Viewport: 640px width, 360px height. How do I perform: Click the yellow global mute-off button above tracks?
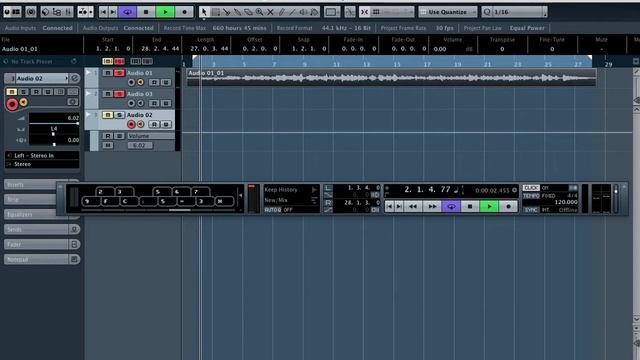coord(107,61)
